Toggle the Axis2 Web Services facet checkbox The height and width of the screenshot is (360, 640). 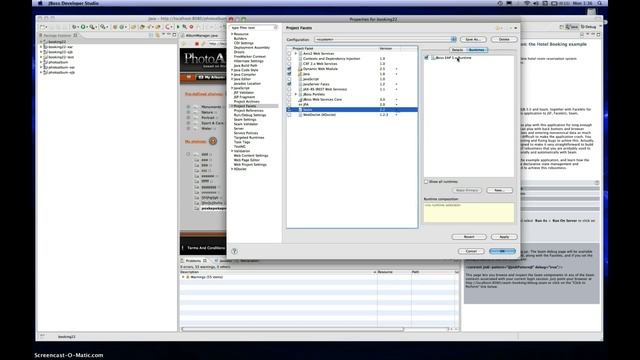(289, 53)
